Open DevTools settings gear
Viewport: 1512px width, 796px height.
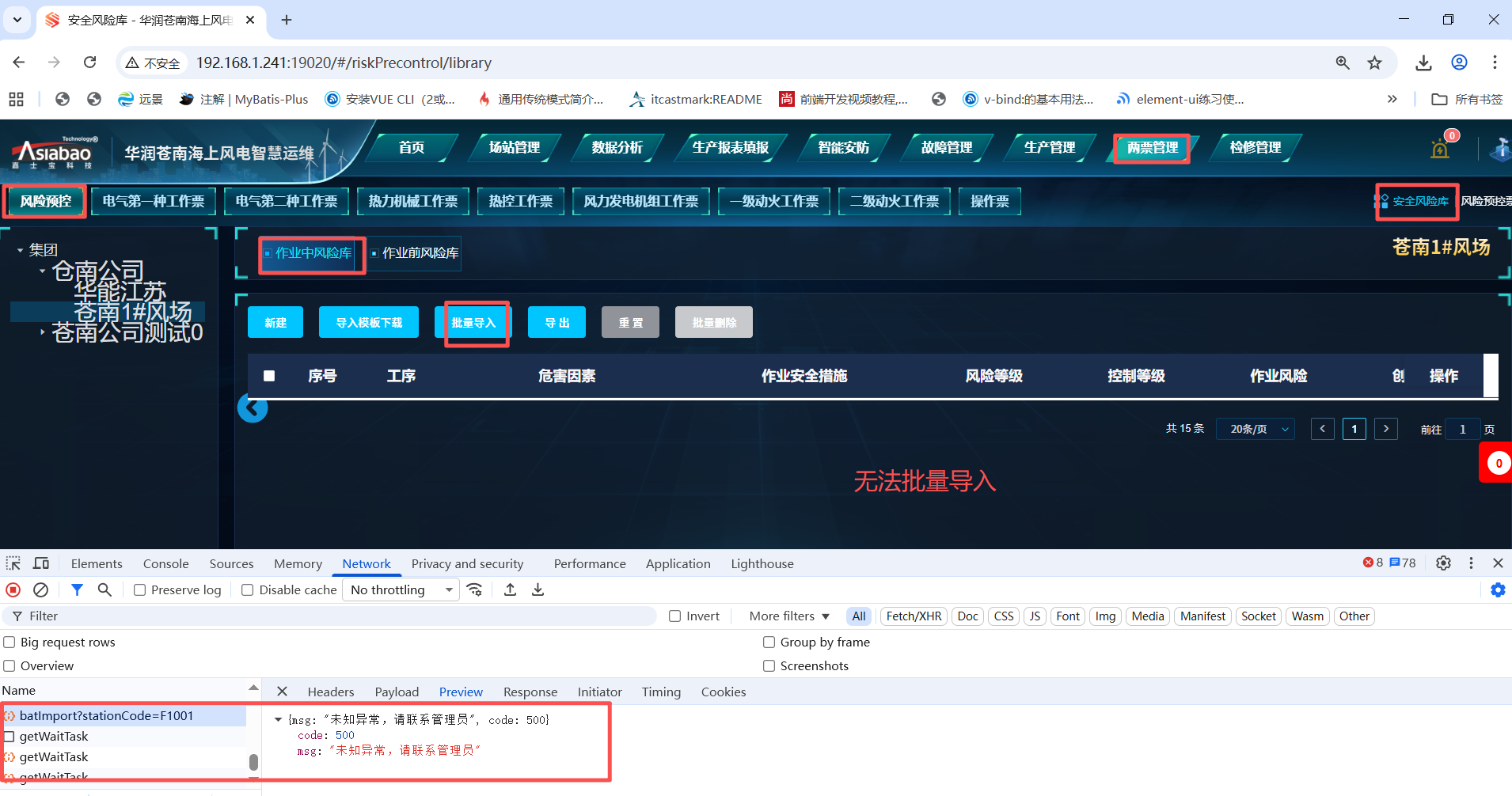(x=1443, y=563)
